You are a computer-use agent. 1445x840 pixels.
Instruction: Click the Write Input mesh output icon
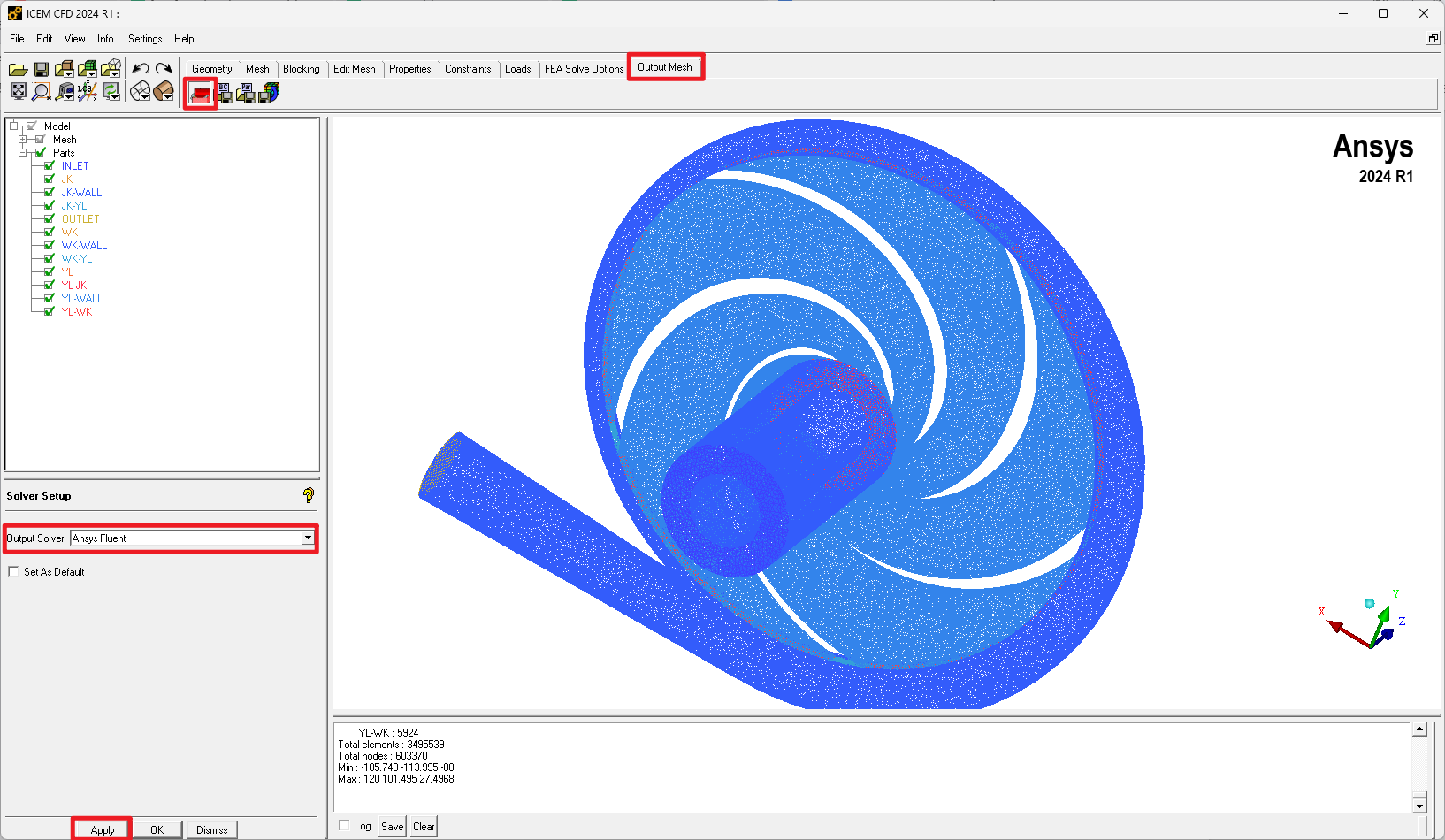269,93
